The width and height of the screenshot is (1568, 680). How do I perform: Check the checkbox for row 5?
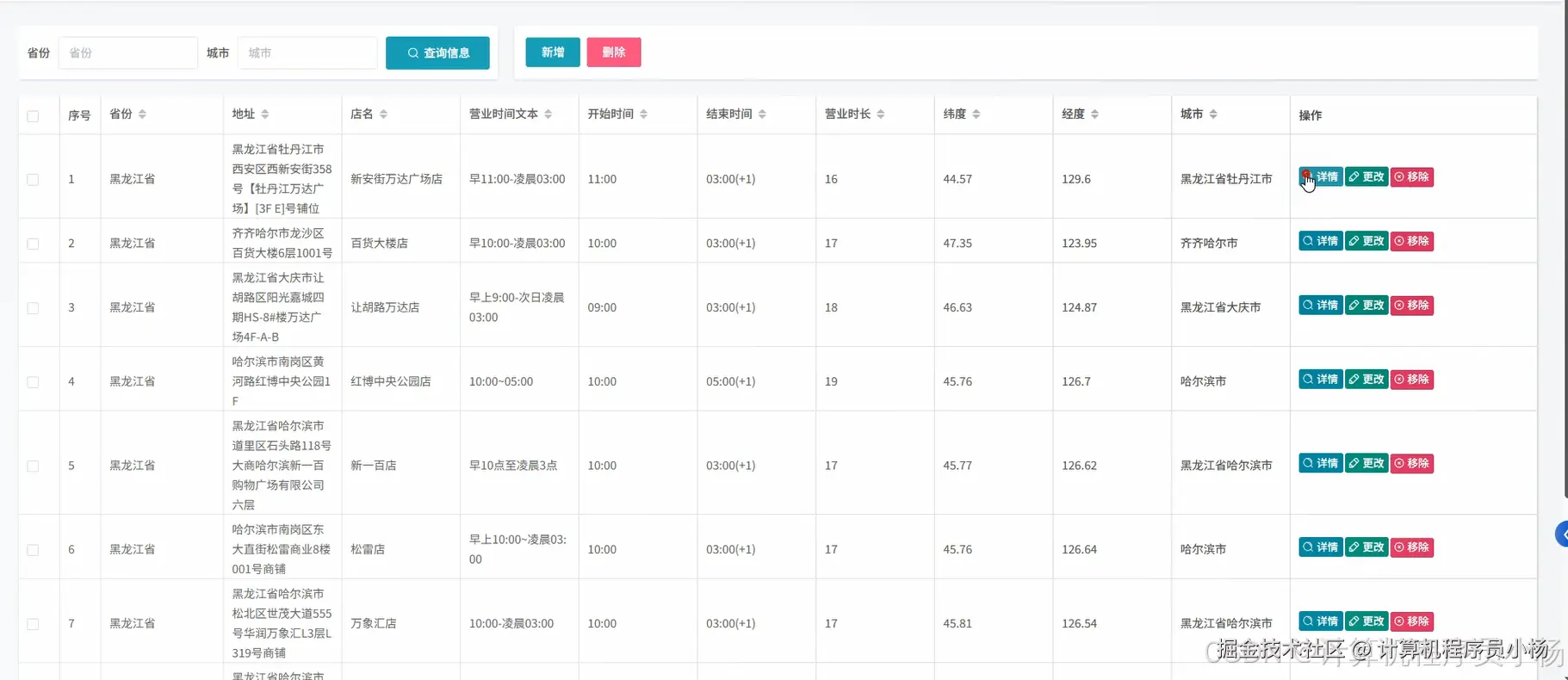tap(33, 467)
